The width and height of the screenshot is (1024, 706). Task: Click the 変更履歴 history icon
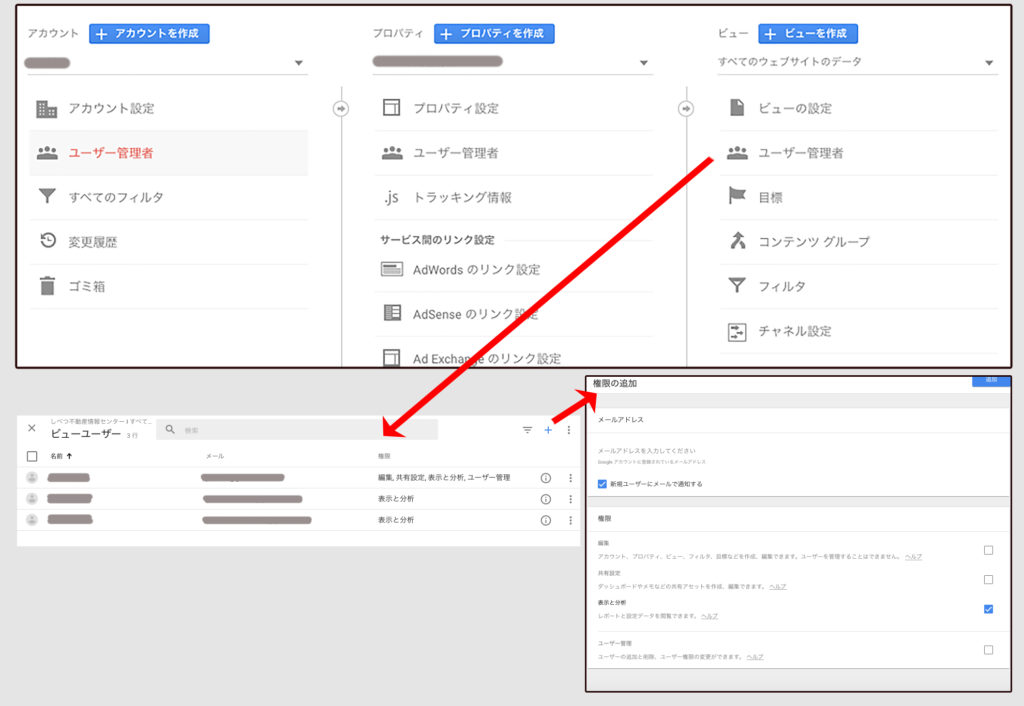coord(47,241)
